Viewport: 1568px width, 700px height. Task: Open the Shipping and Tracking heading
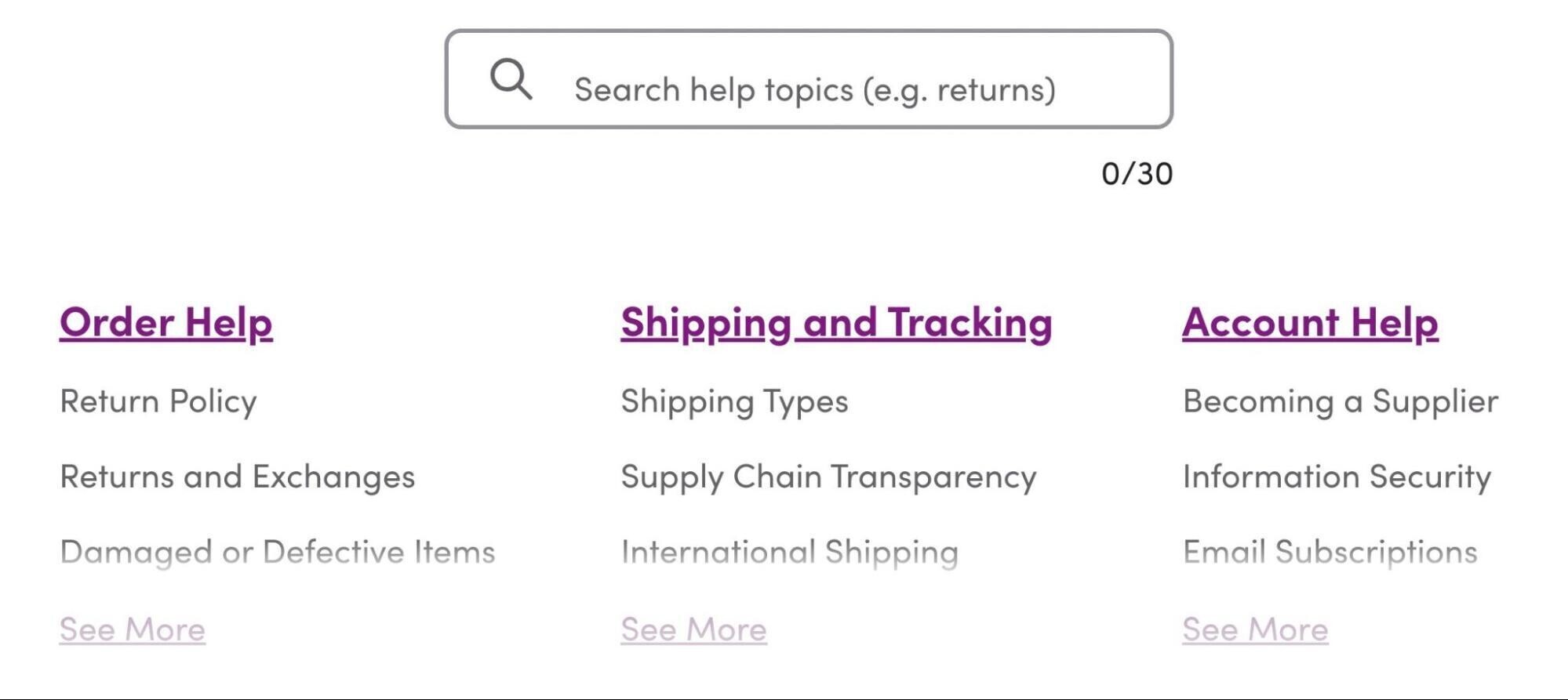point(836,323)
